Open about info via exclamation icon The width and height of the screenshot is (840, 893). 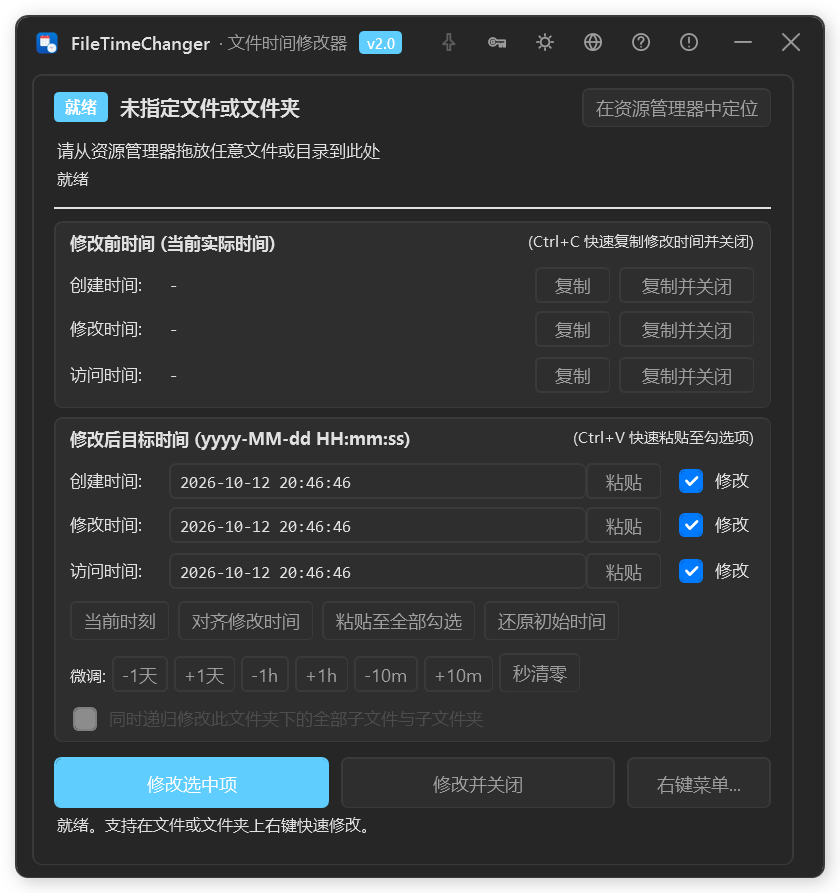coord(689,43)
